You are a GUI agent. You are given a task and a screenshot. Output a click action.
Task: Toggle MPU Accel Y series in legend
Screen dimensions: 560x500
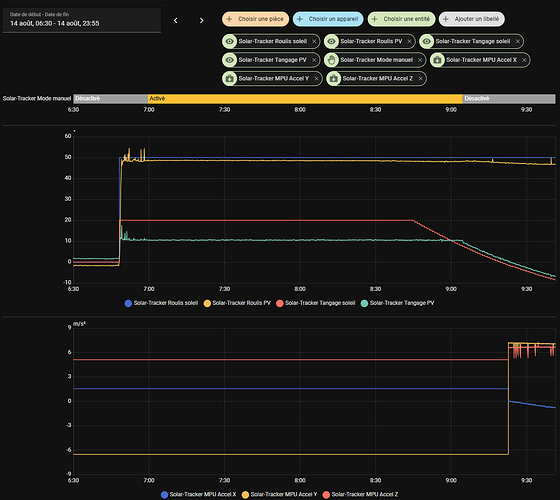[x=280, y=495]
